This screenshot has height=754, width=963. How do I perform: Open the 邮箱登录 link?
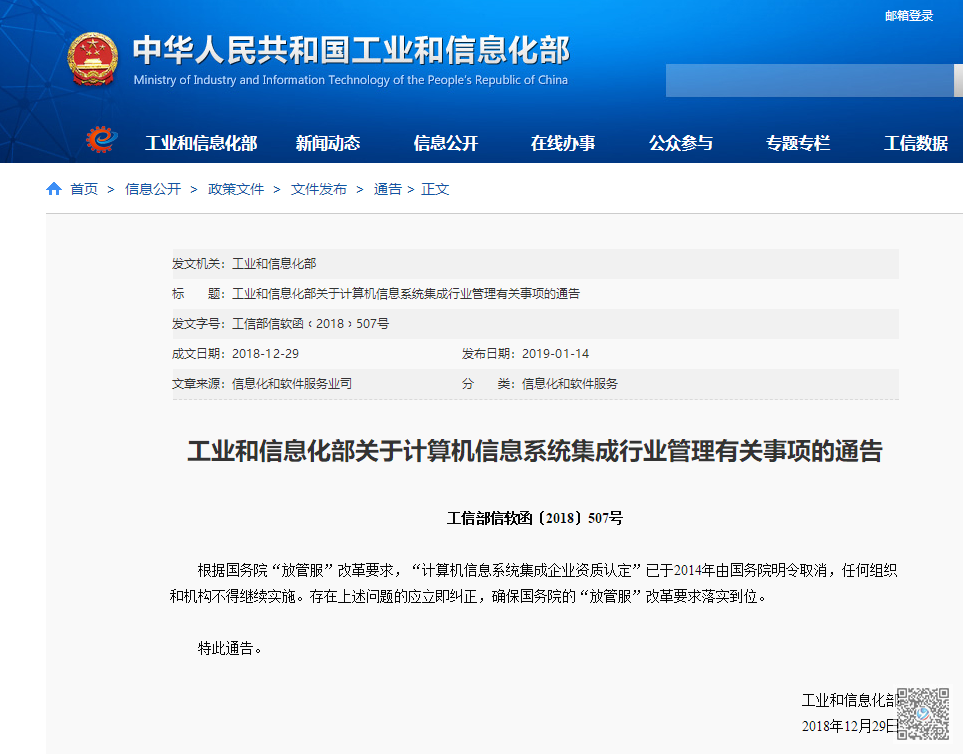click(x=908, y=15)
